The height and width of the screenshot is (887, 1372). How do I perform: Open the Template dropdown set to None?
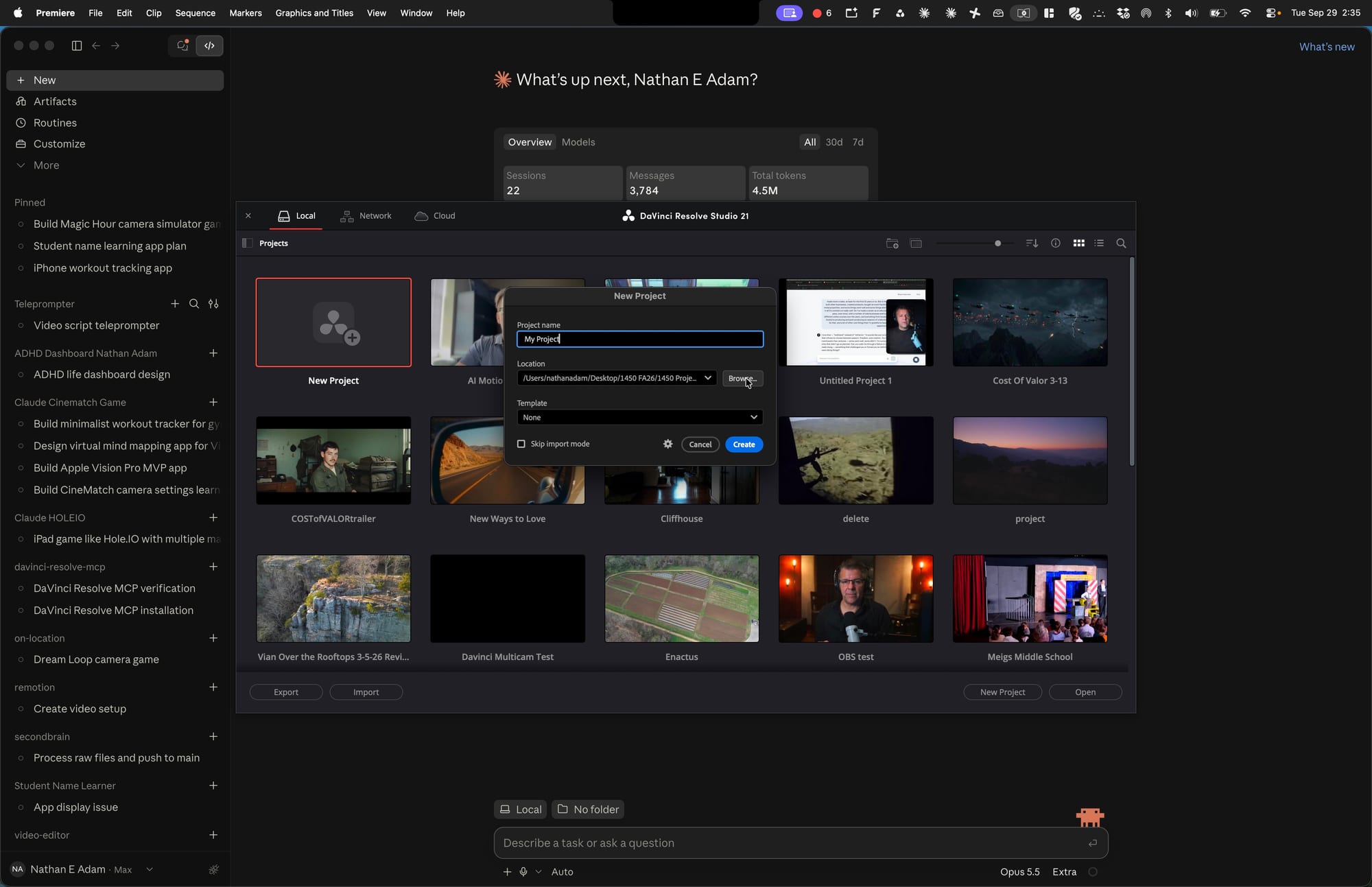[x=639, y=417]
